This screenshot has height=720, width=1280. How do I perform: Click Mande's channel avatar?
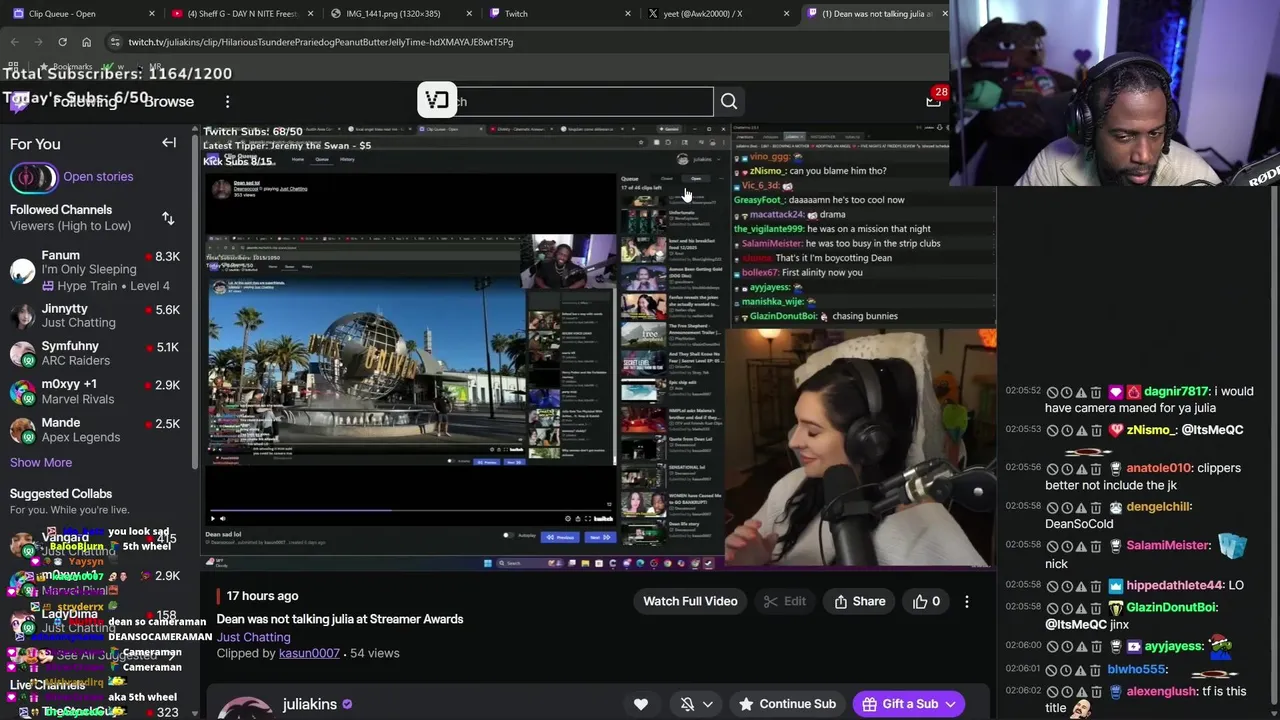pyautogui.click(x=22, y=430)
